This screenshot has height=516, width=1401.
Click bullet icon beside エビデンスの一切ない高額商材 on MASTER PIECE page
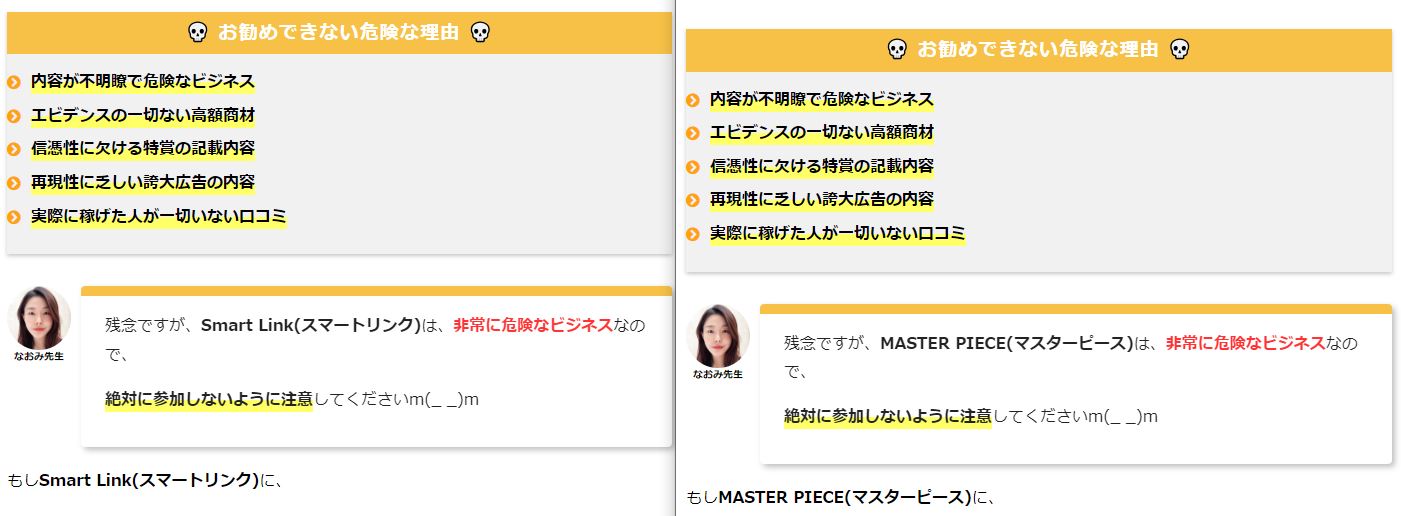coord(693,133)
